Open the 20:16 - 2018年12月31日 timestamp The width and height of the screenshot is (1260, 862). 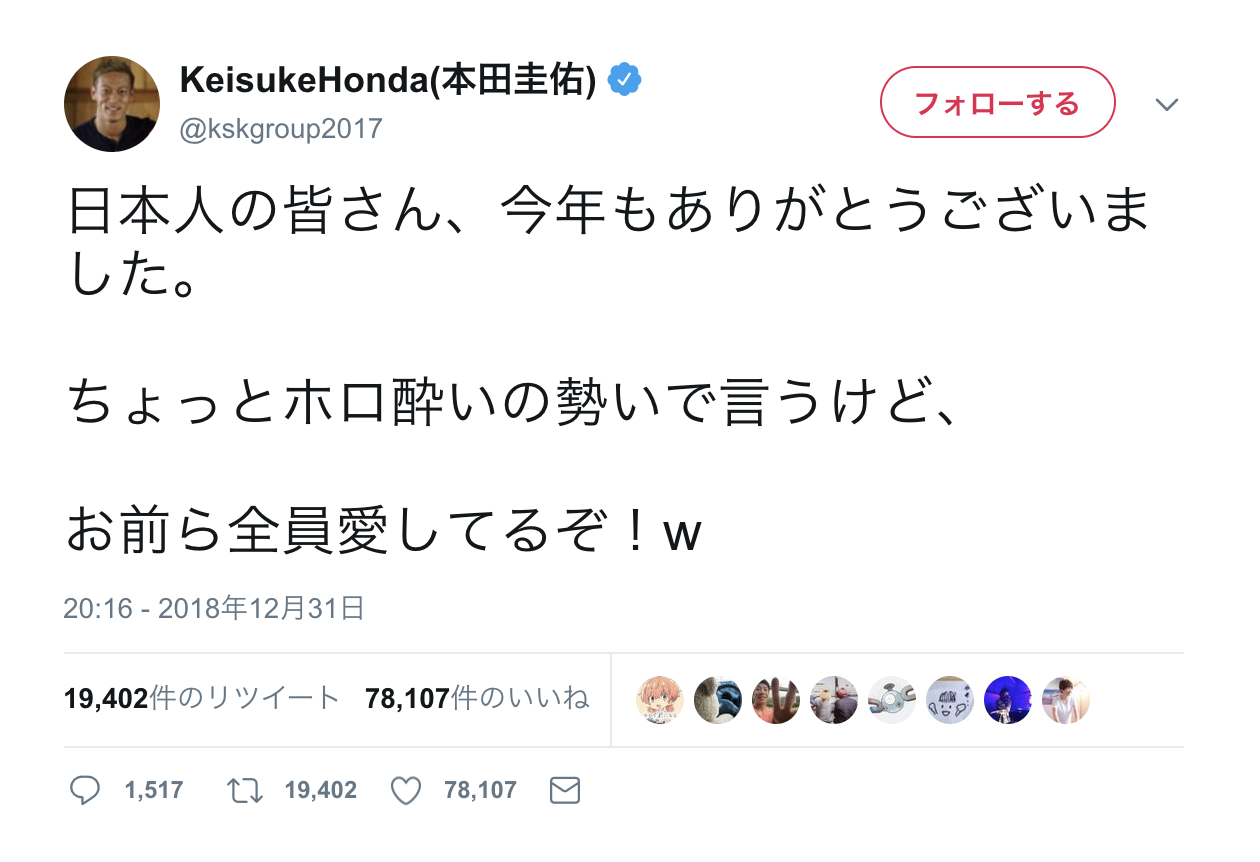coord(213,607)
